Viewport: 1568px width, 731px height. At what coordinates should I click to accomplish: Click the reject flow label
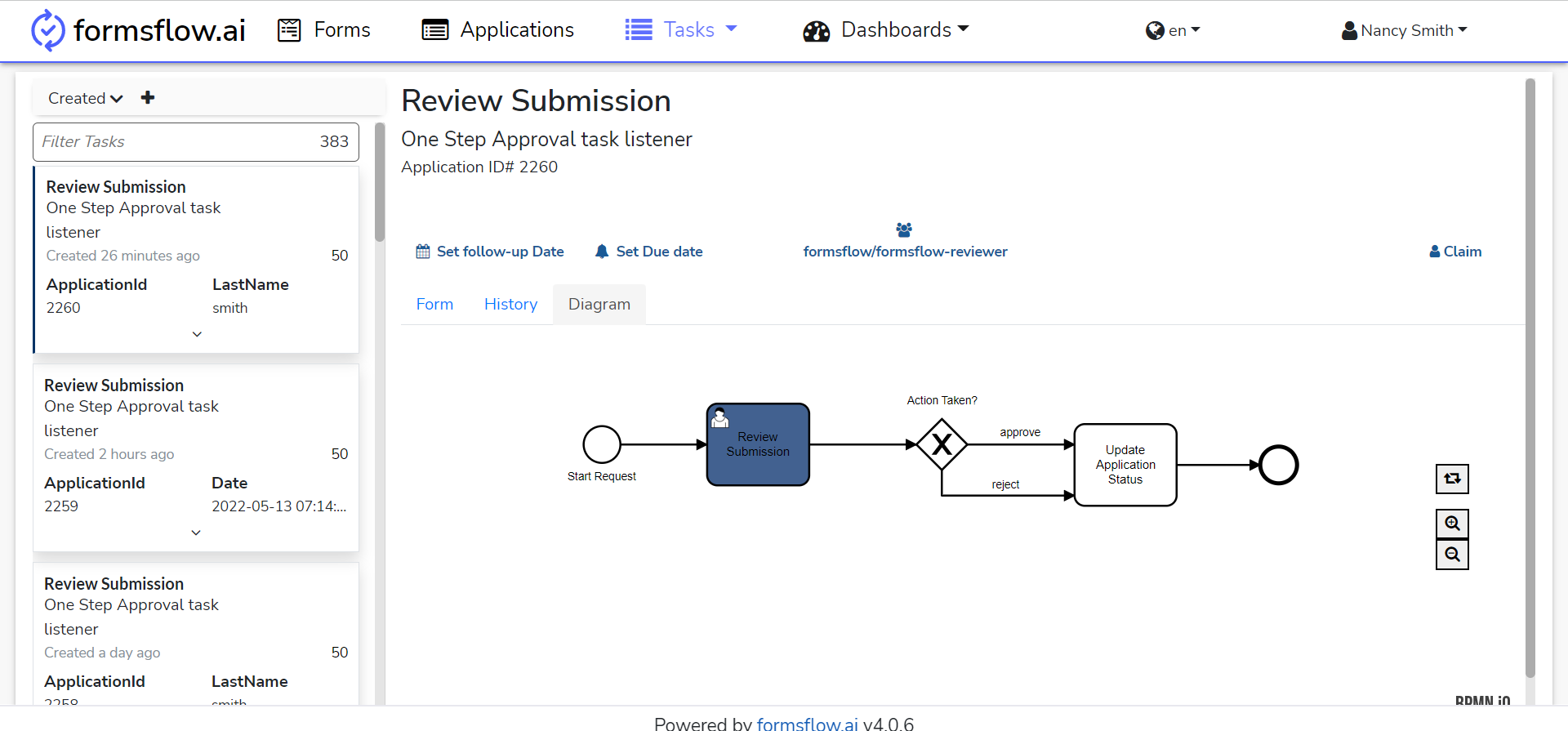[1005, 484]
